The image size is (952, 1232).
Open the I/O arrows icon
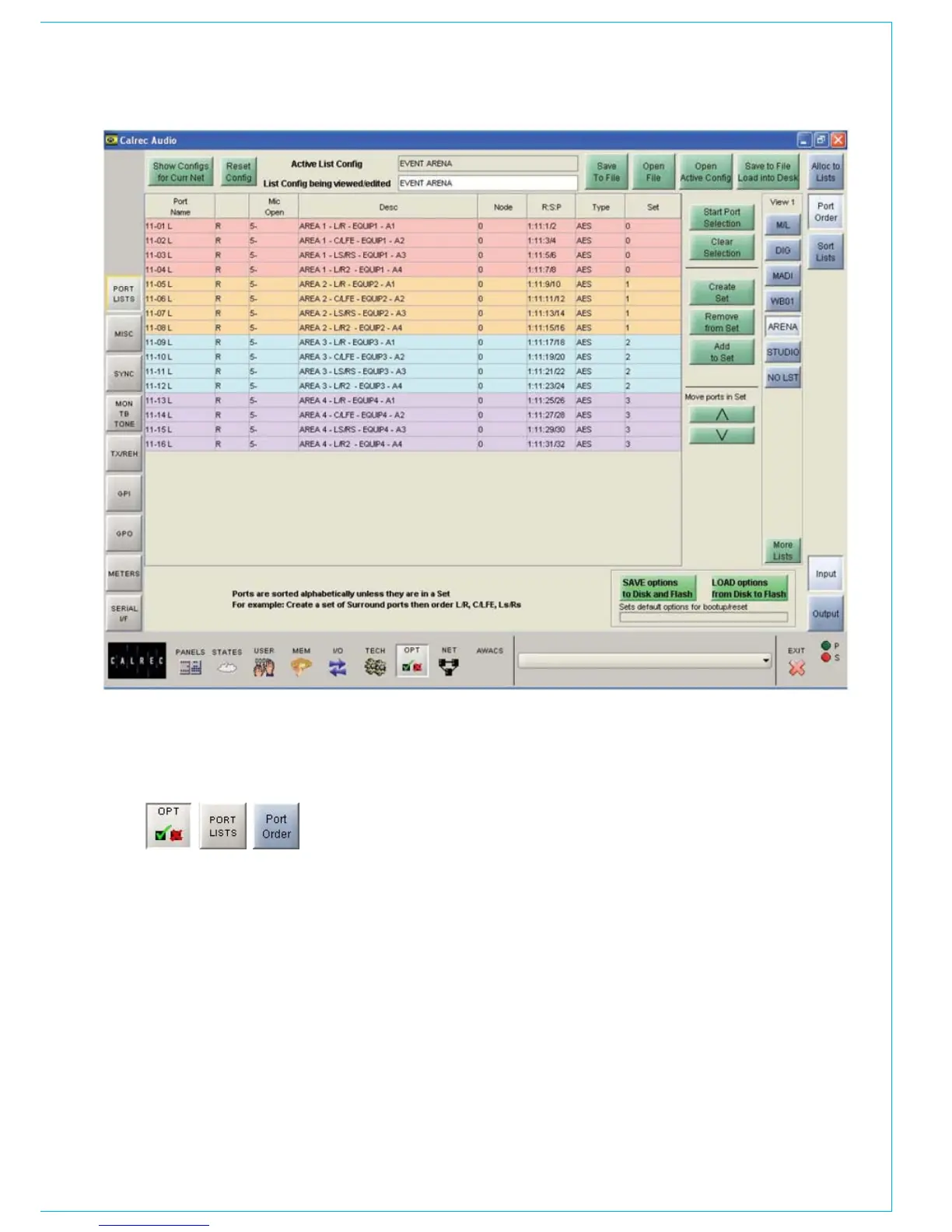(x=338, y=661)
